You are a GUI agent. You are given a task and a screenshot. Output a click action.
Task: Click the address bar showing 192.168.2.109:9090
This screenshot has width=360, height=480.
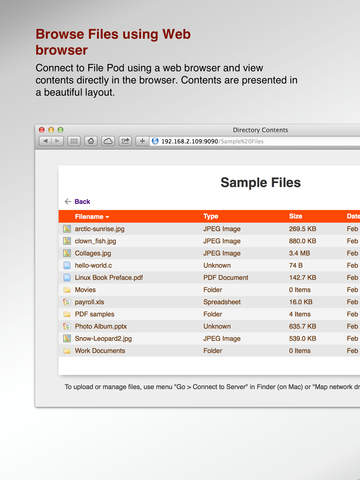255,141
